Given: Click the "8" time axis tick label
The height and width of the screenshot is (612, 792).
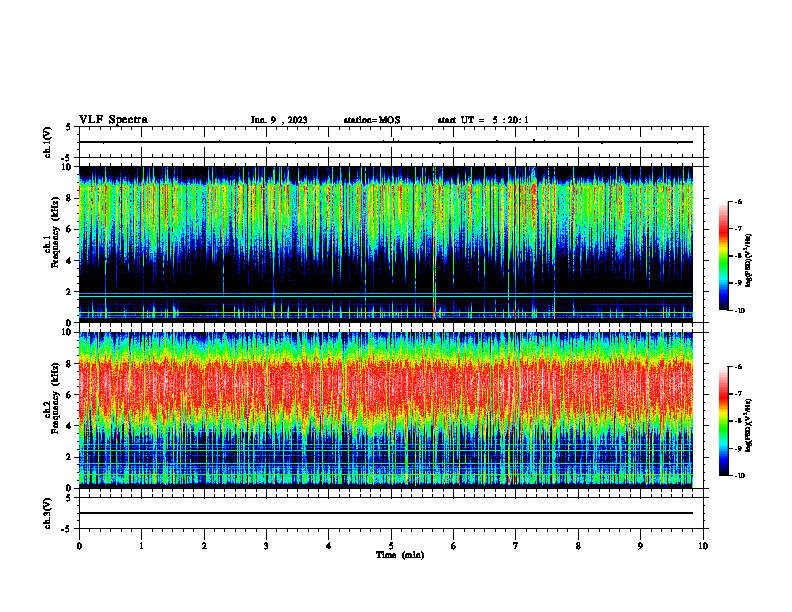Looking at the screenshot, I should 578,546.
